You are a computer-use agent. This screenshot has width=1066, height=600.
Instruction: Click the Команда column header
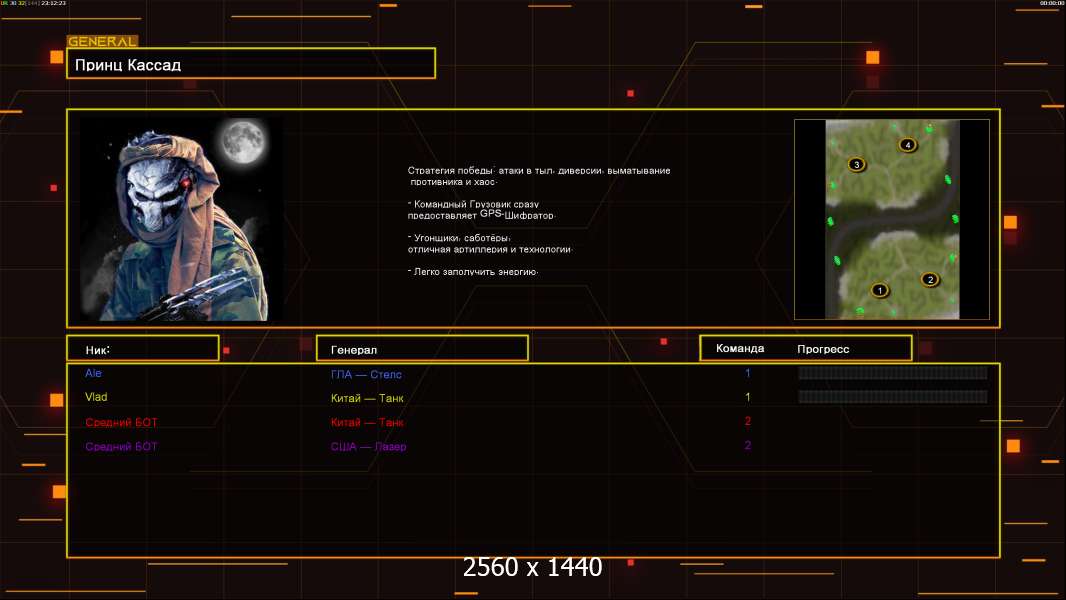coord(740,349)
